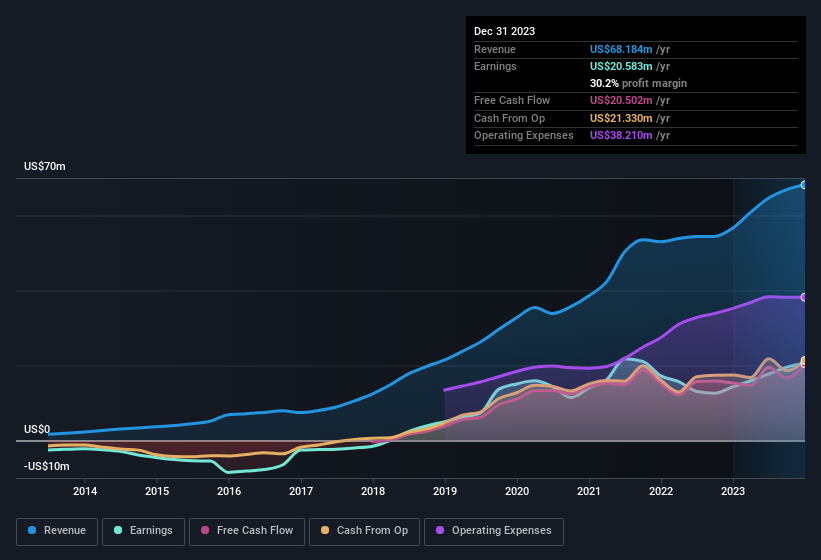Image resolution: width=821 pixels, height=560 pixels.
Task: Select the 2023 label on the time axis
Action: (x=733, y=491)
